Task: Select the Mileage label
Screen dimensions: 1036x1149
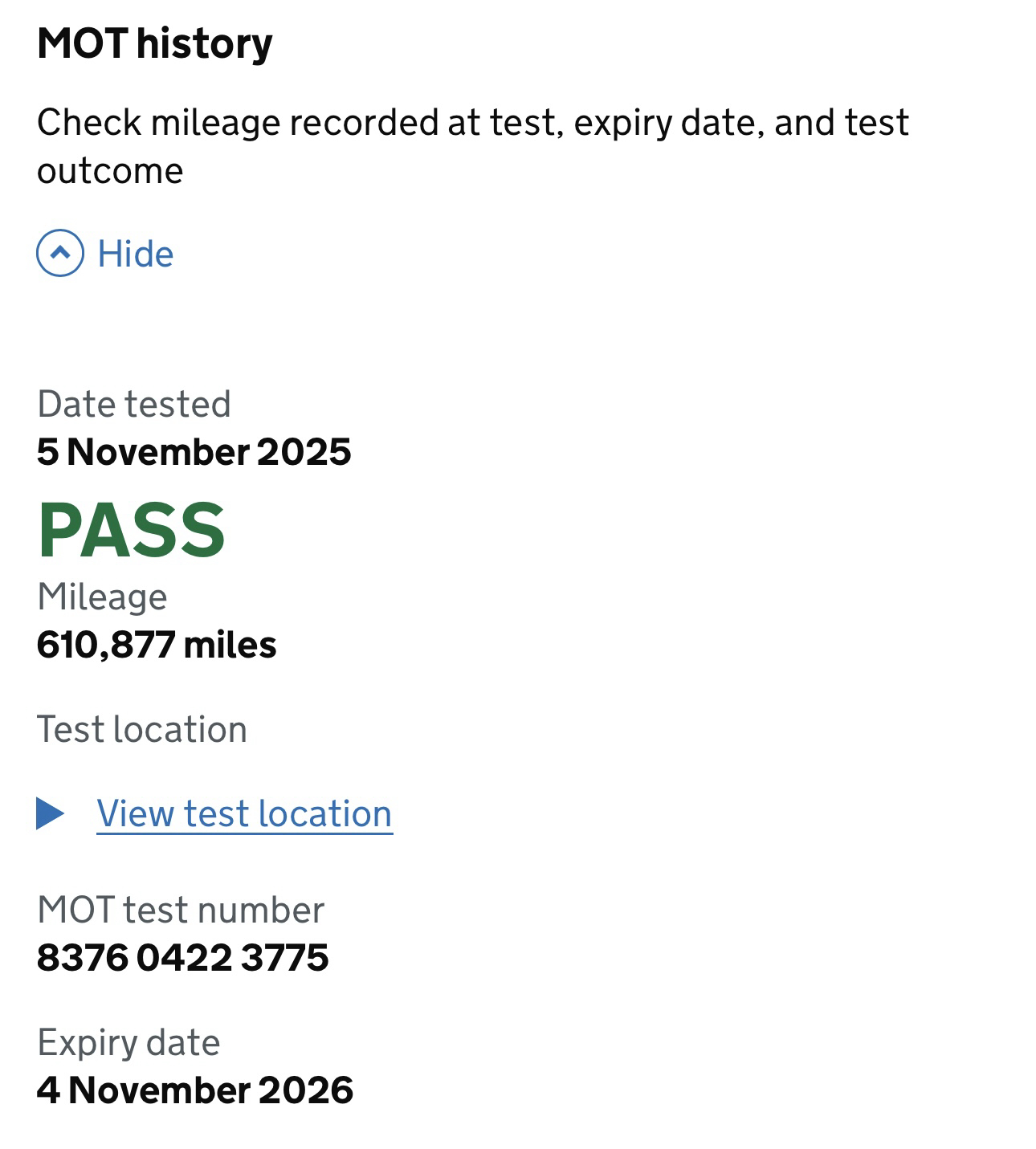Action: pos(102,597)
